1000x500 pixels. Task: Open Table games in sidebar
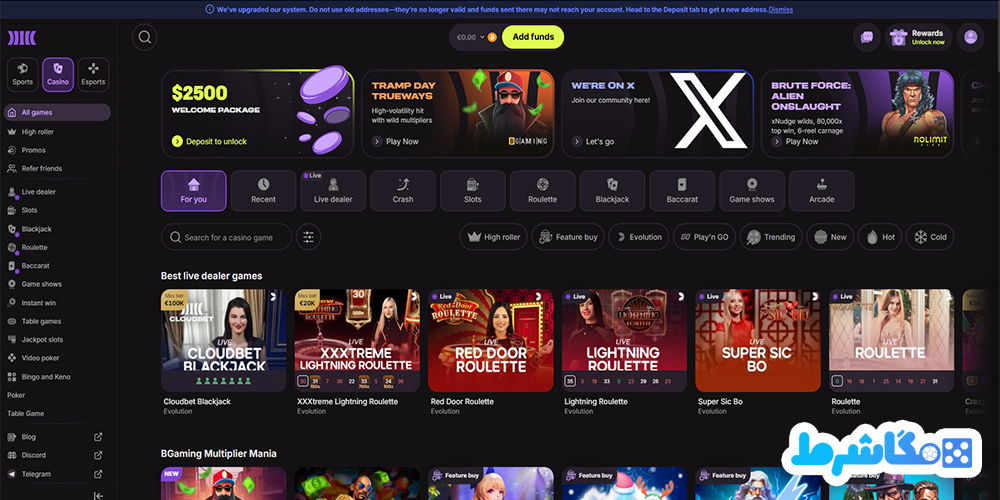(57, 321)
